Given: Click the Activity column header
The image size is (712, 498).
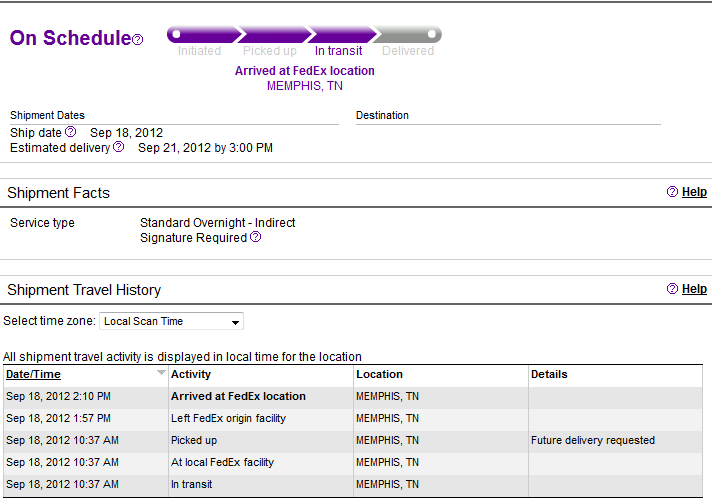Looking at the screenshot, I should point(191,374).
